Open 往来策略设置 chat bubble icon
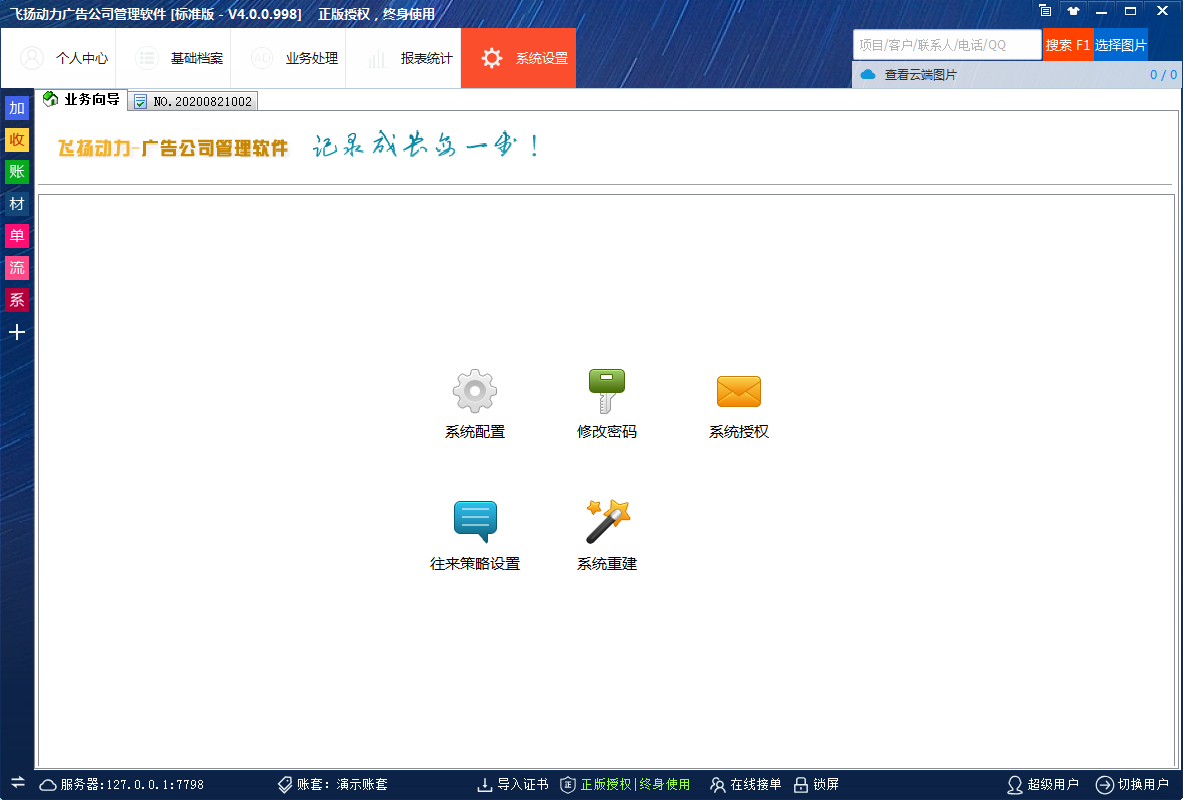Screen dimensions: 1183x800 tap(474, 522)
